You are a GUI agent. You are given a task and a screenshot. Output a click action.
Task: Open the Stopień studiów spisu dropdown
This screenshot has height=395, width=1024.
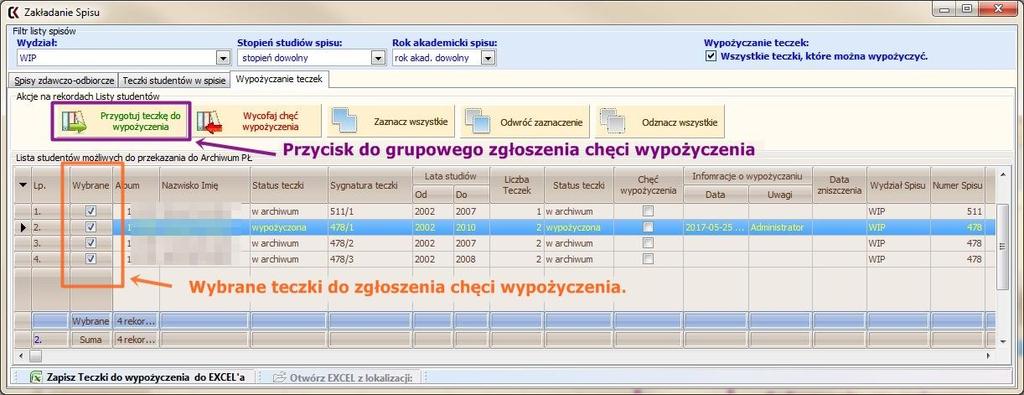tap(377, 58)
